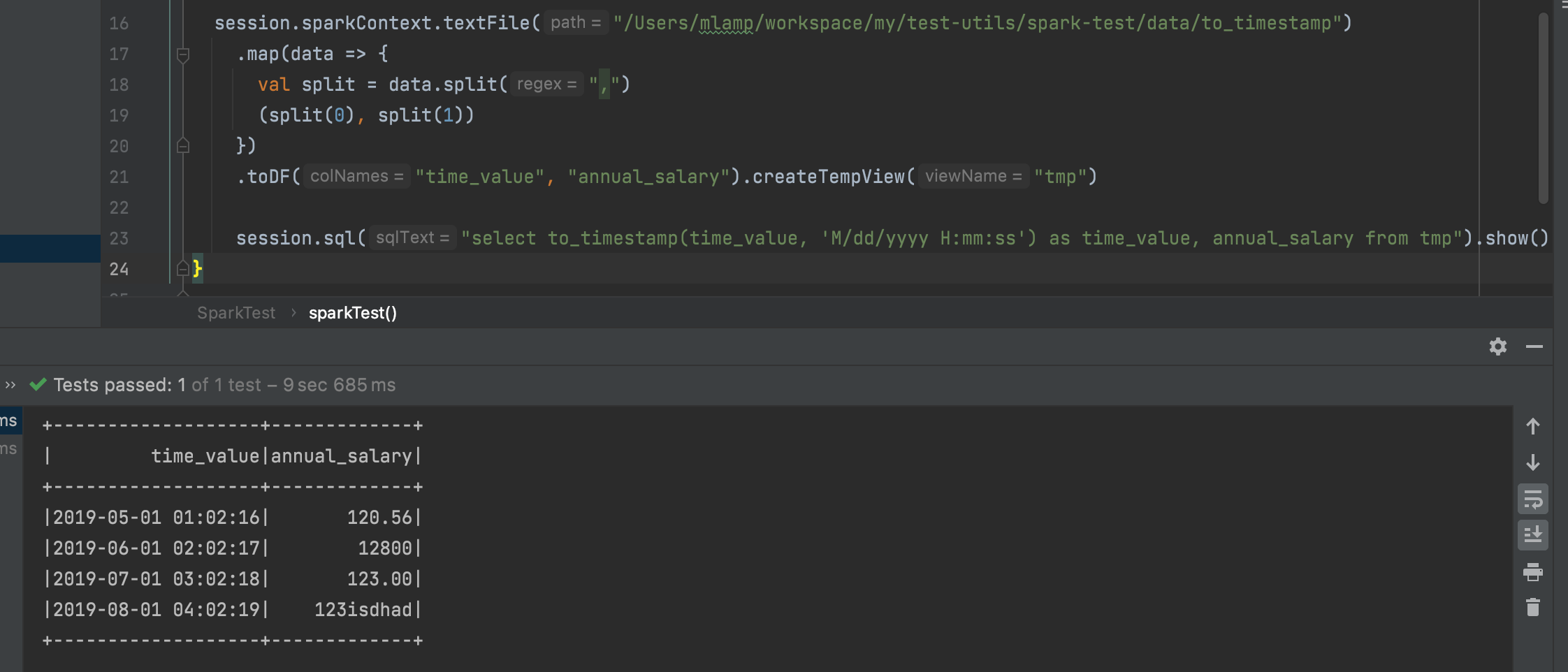Clear all console output with the trash icon
This screenshot has height=672, width=1568.
[x=1533, y=607]
